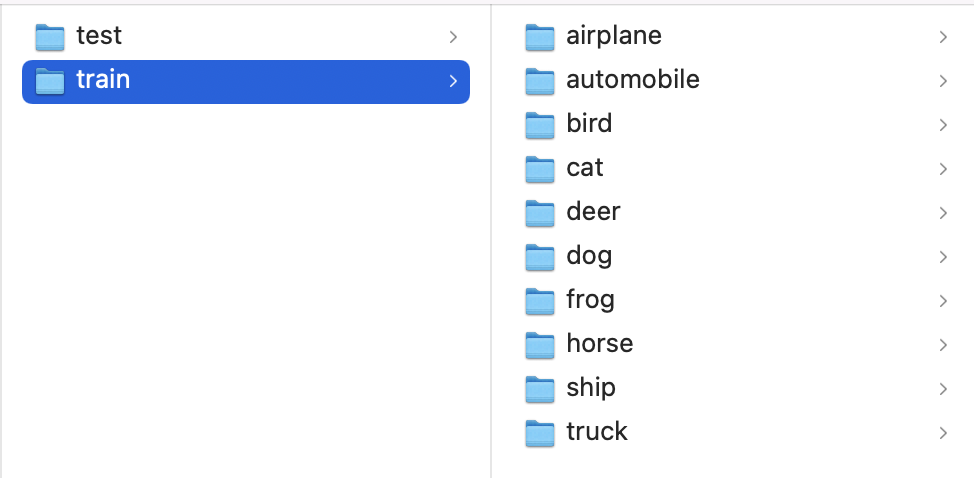This screenshot has height=478, width=974.
Task: Select the bird folder icon
Action: 539,125
